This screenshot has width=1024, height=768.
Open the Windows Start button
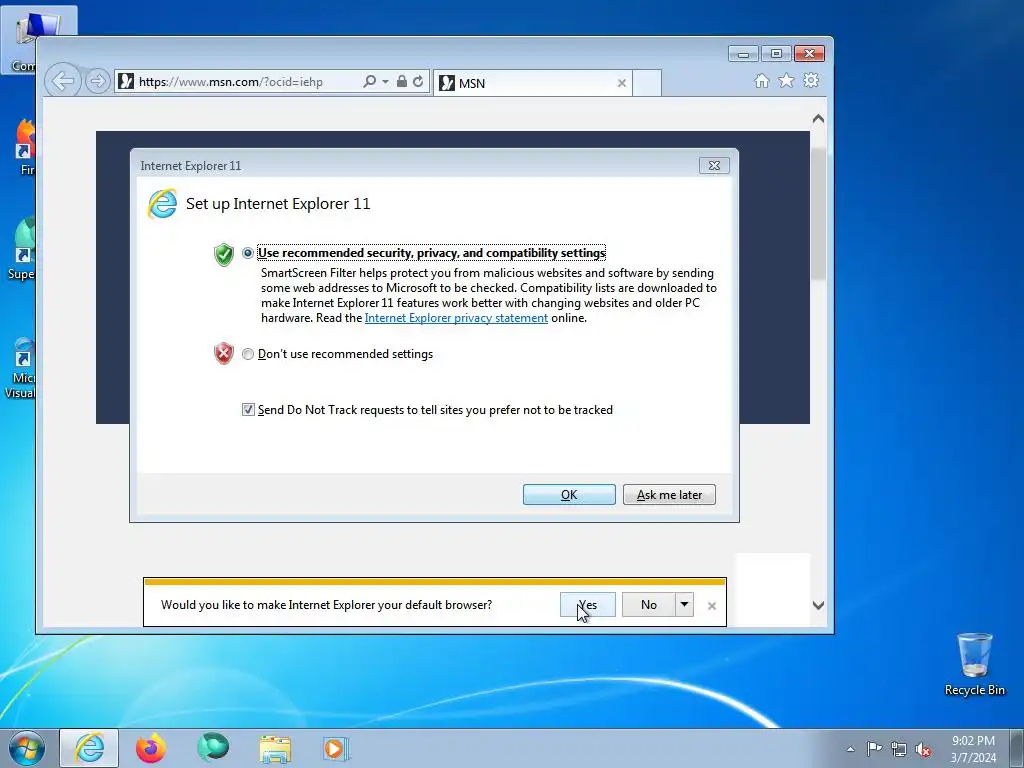[26, 748]
